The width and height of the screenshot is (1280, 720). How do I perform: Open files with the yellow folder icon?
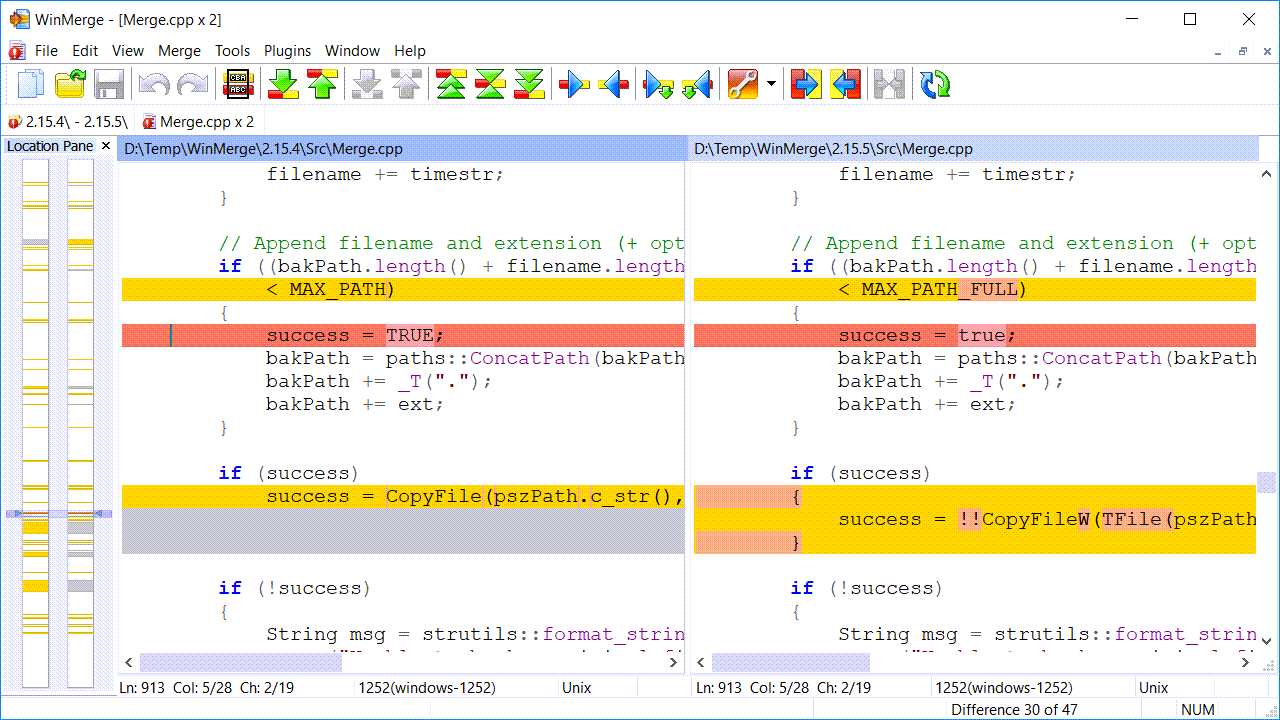tap(70, 84)
